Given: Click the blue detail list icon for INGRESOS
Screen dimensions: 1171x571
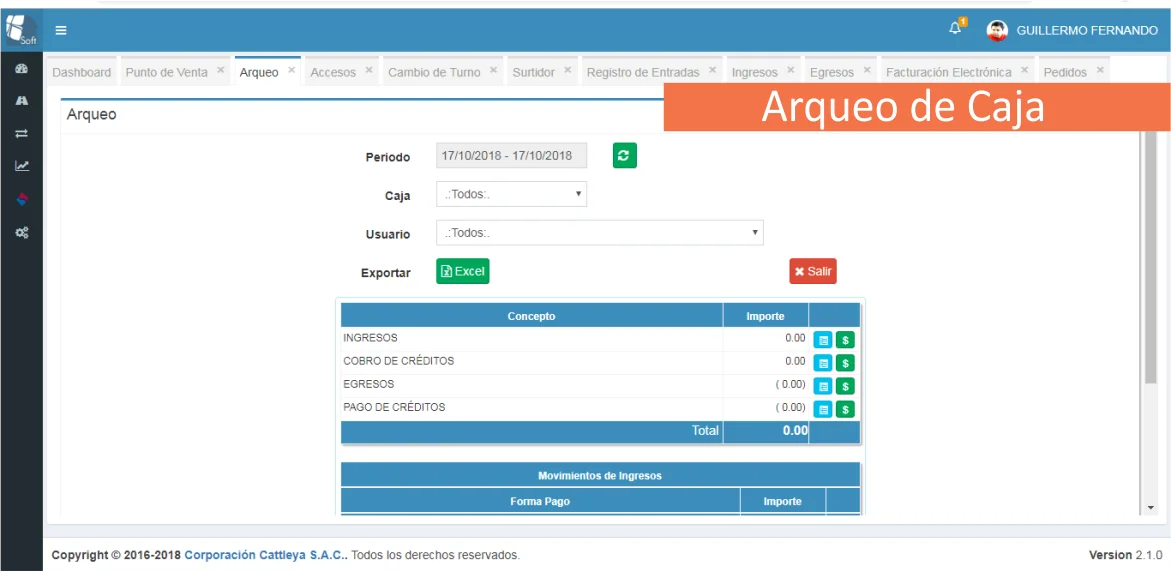Looking at the screenshot, I should pyautogui.click(x=823, y=340).
